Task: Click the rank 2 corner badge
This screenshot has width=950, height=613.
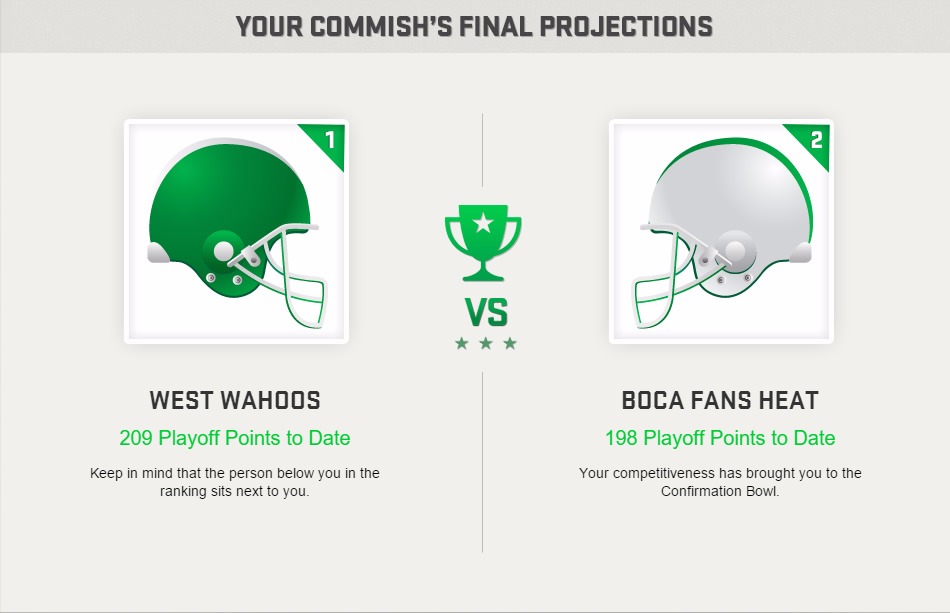Action: pyautogui.click(x=809, y=144)
